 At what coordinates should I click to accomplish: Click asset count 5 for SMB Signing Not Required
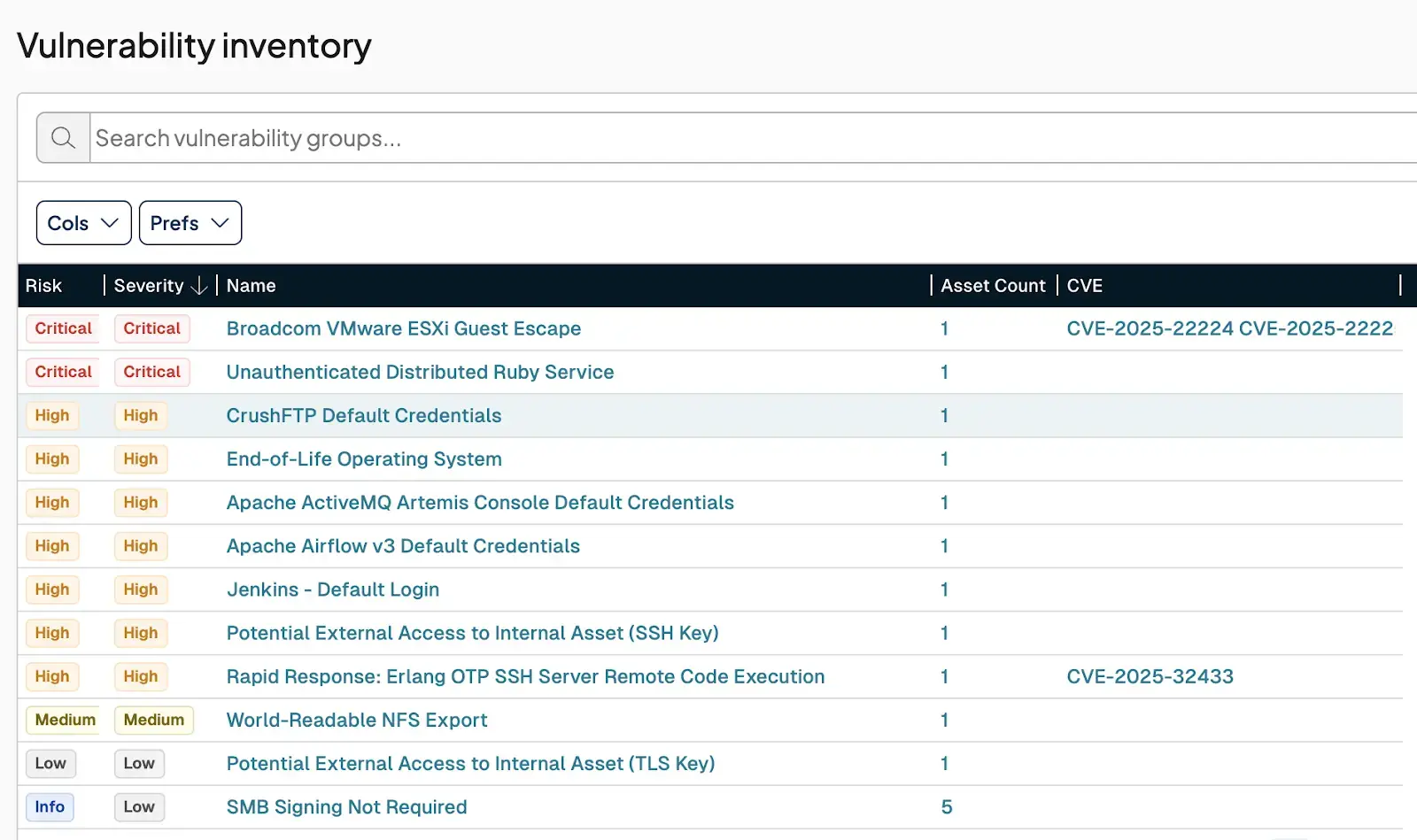pyautogui.click(x=946, y=806)
